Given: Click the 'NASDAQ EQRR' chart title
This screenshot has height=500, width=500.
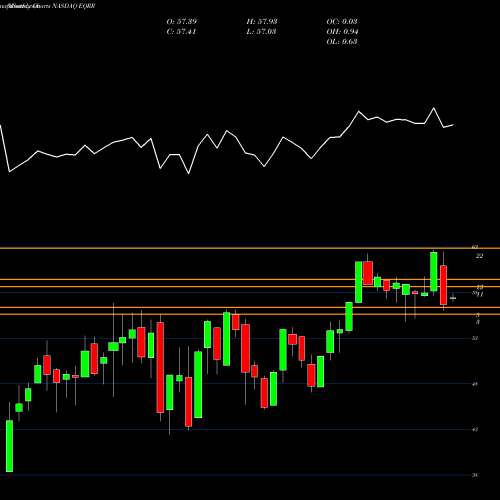Looking at the screenshot, I should pyautogui.click(x=73, y=6).
